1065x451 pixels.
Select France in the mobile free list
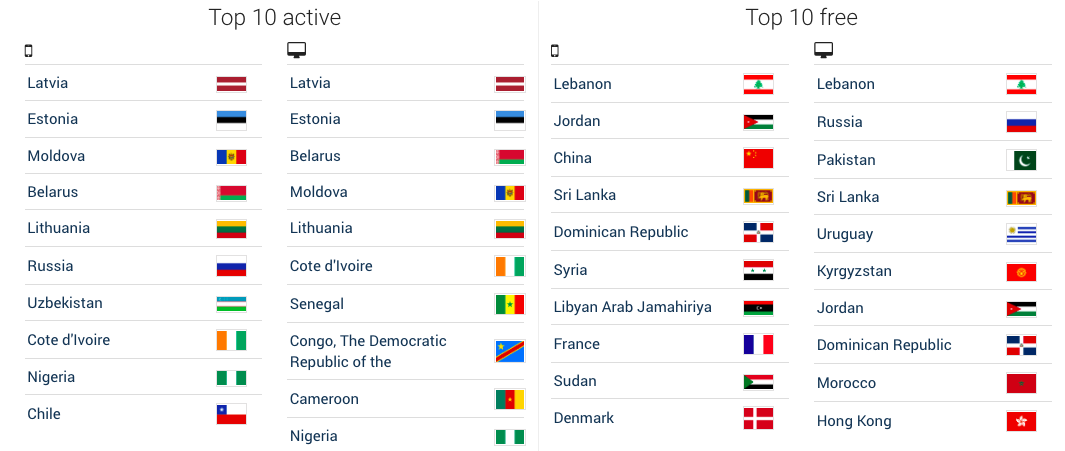pyautogui.click(x=577, y=344)
